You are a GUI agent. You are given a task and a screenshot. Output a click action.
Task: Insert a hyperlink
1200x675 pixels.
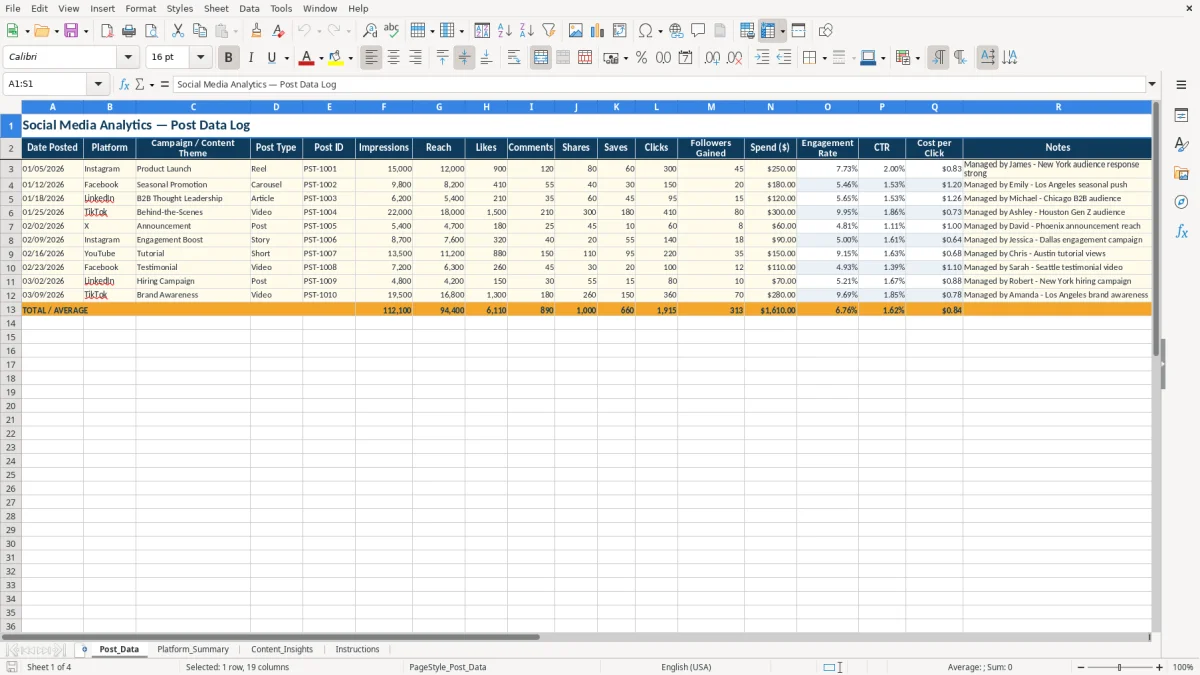(x=676, y=31)
